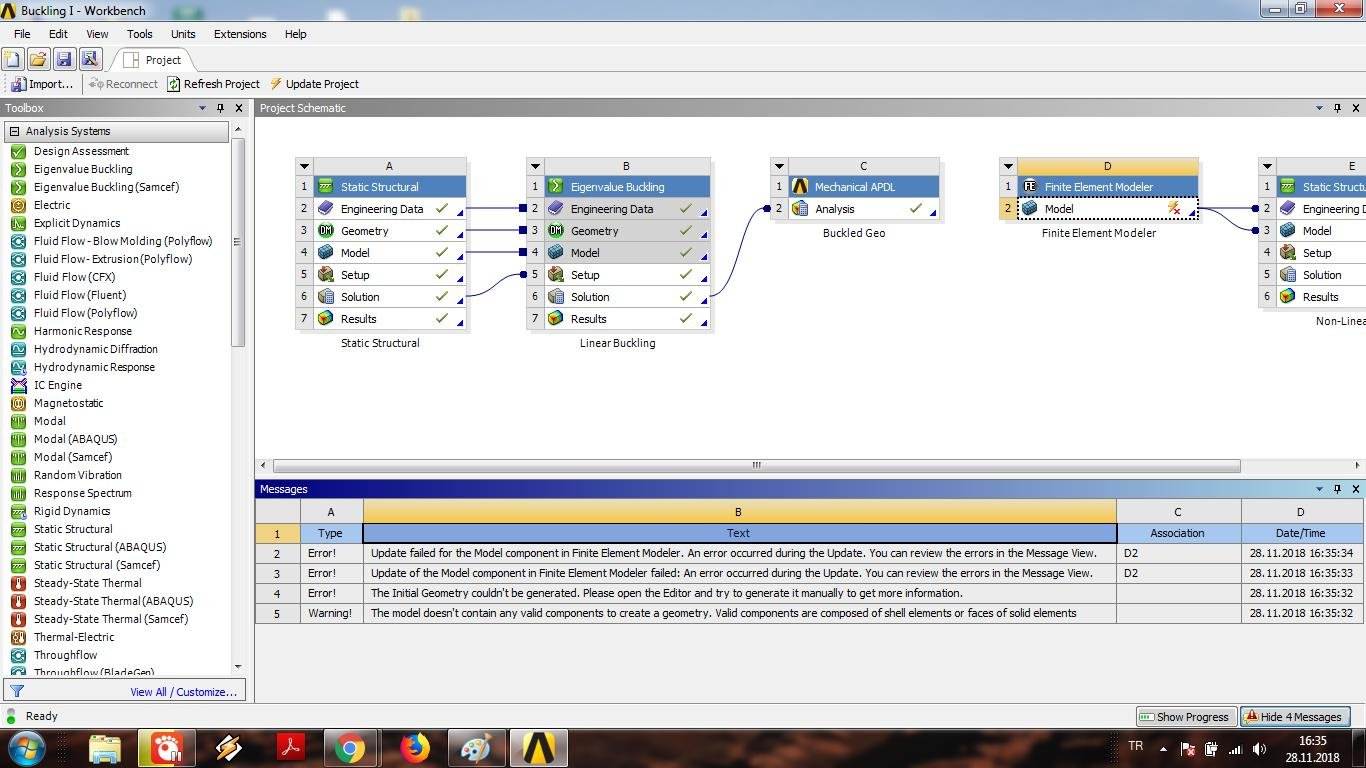Open system A header dropdown arrow
Viewport: 1366px width, 768px height.
[304, 166]
